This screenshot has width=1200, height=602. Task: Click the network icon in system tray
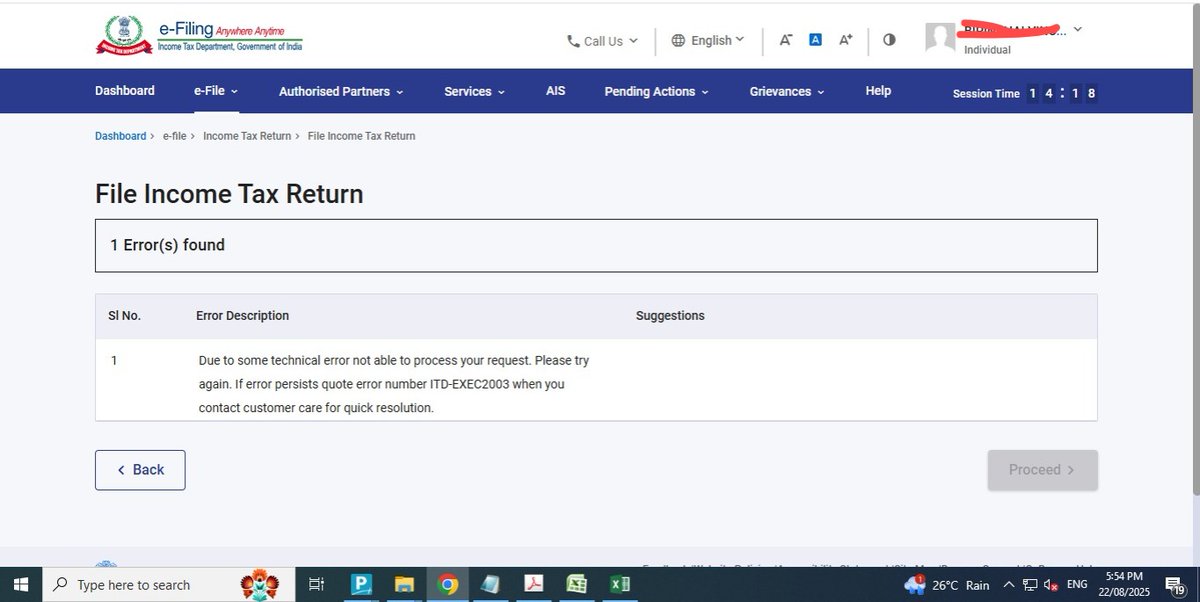[x=1030, y=585]
